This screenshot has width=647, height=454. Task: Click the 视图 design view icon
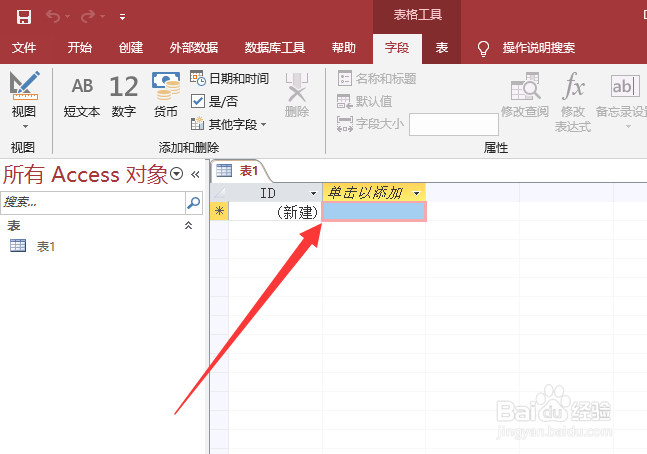pos(24,85)
